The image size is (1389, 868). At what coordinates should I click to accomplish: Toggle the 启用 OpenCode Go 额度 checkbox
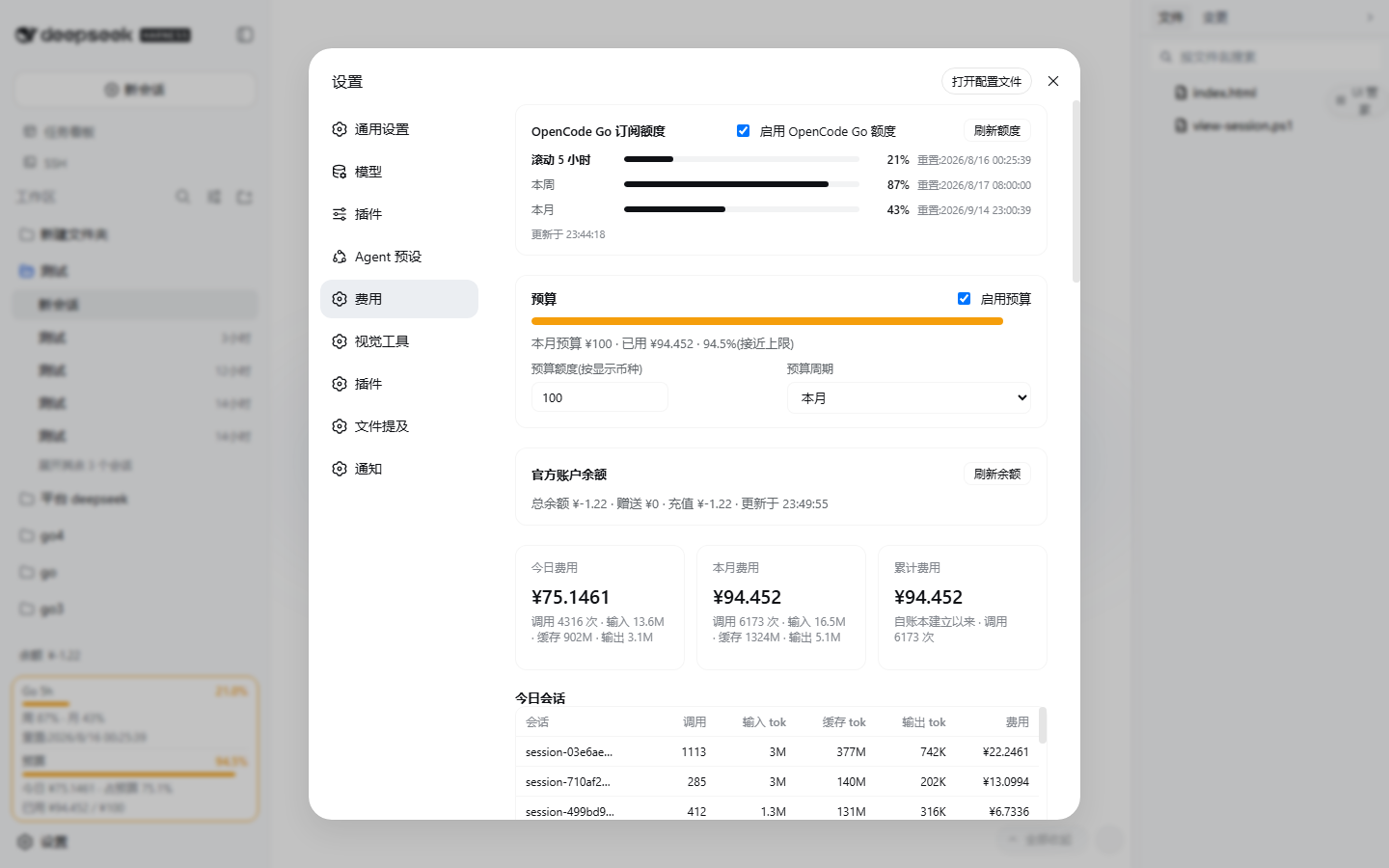point(743,130)
